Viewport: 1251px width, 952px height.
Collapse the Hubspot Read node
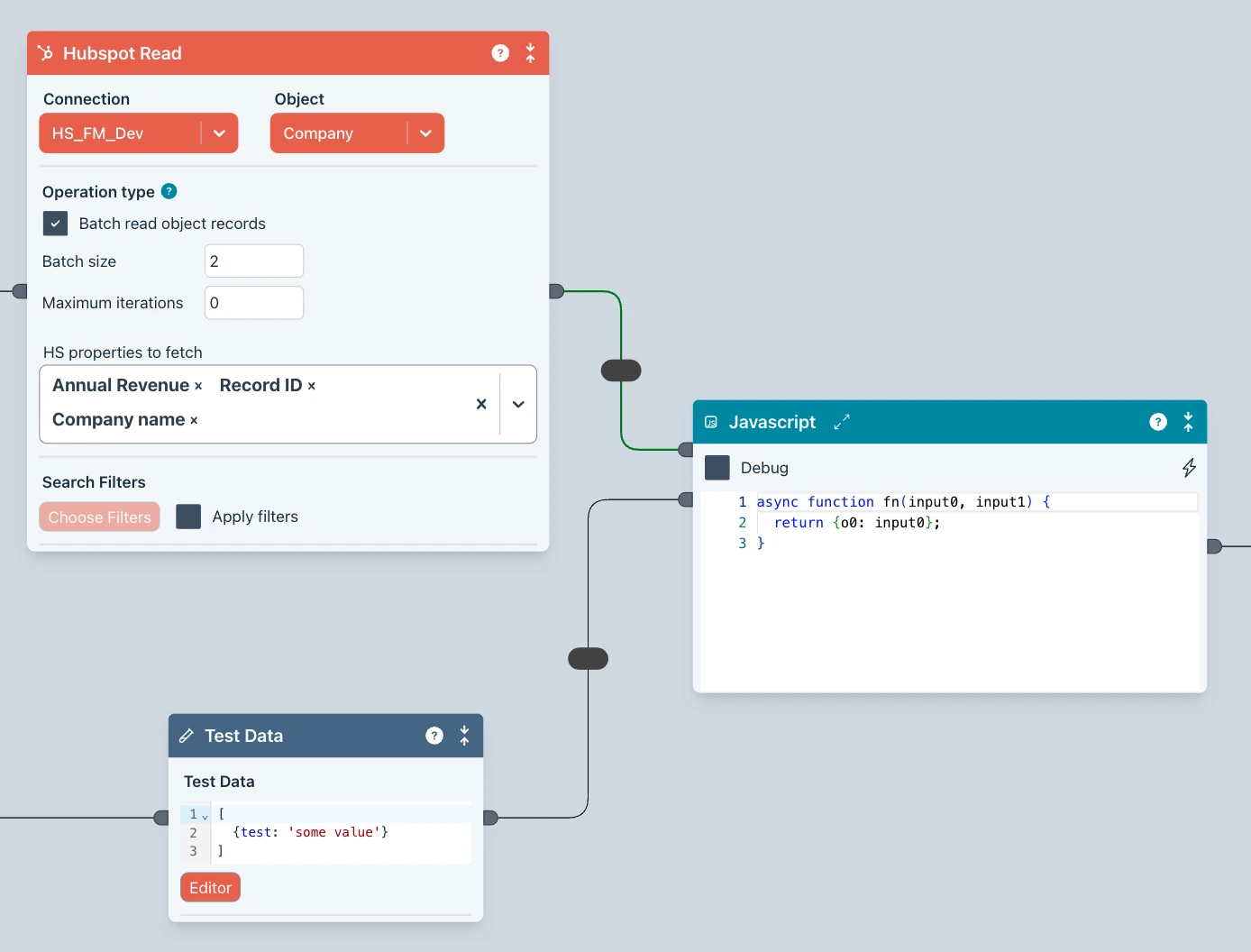click(530, 53)
